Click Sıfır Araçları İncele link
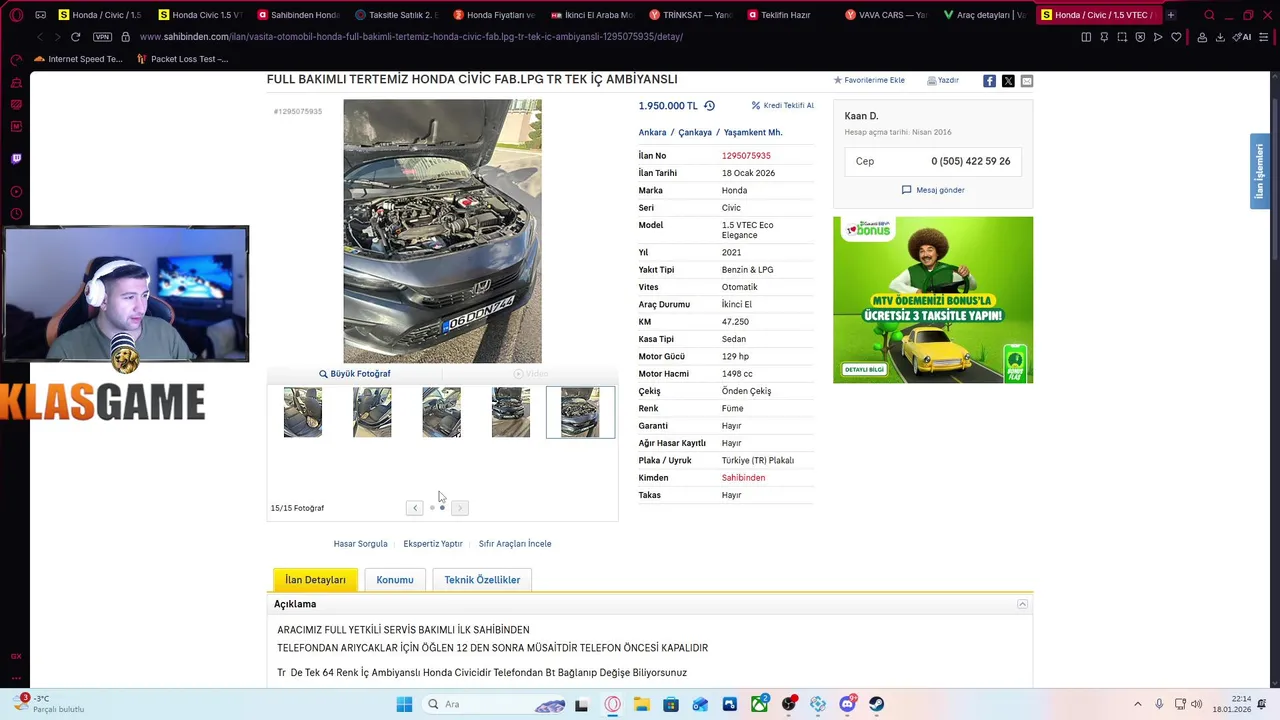Image resolution: width=1280 pixels, height=720 pixels. [x=515, y=544]
